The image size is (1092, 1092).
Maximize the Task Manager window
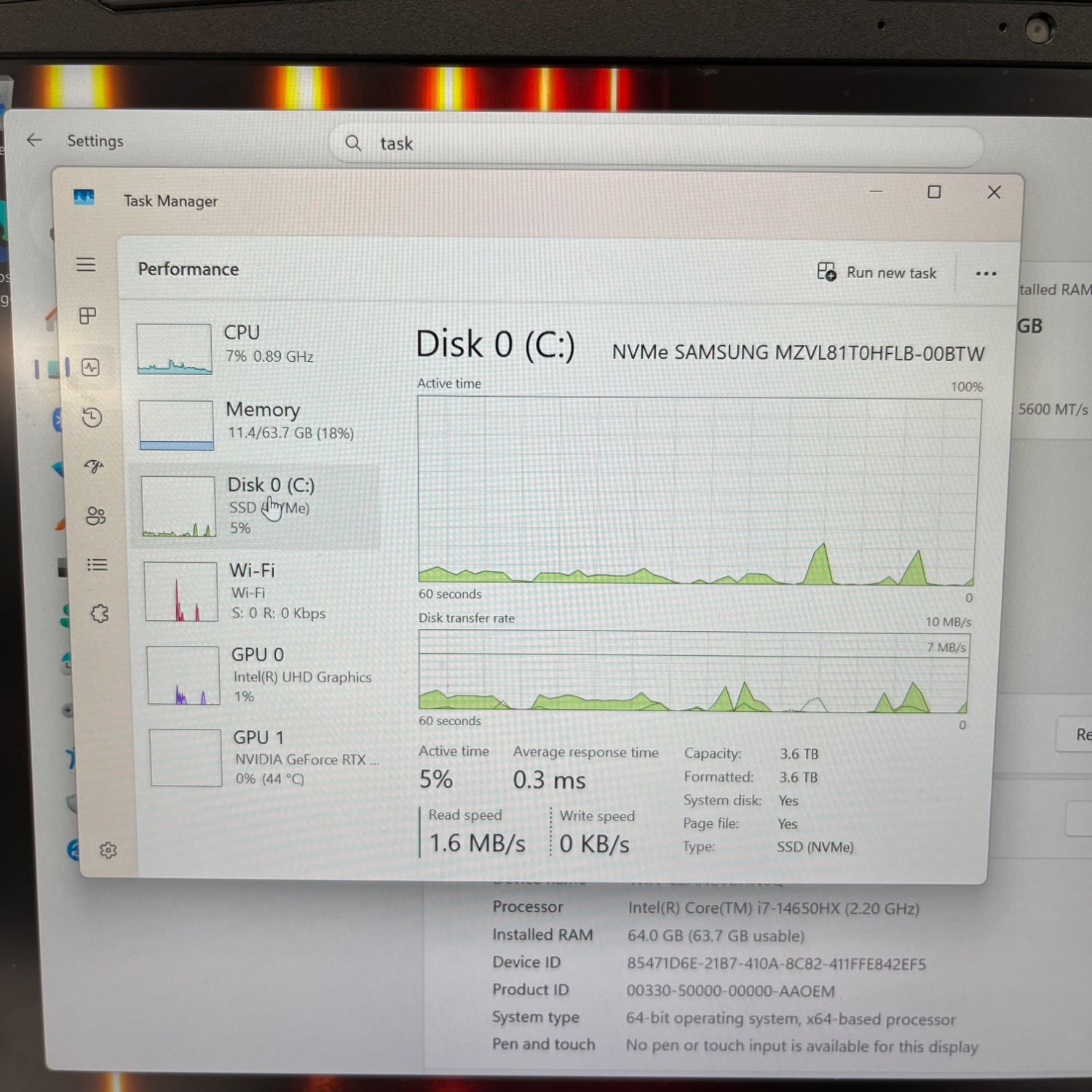934,192
